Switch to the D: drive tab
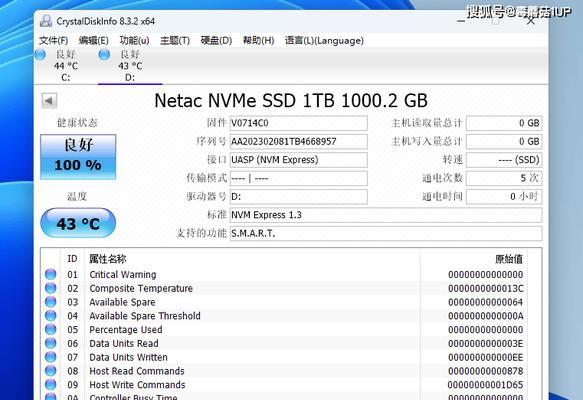The width and height of the screenshot is (583, 400). pyautogui.click(x=130, y=66)
